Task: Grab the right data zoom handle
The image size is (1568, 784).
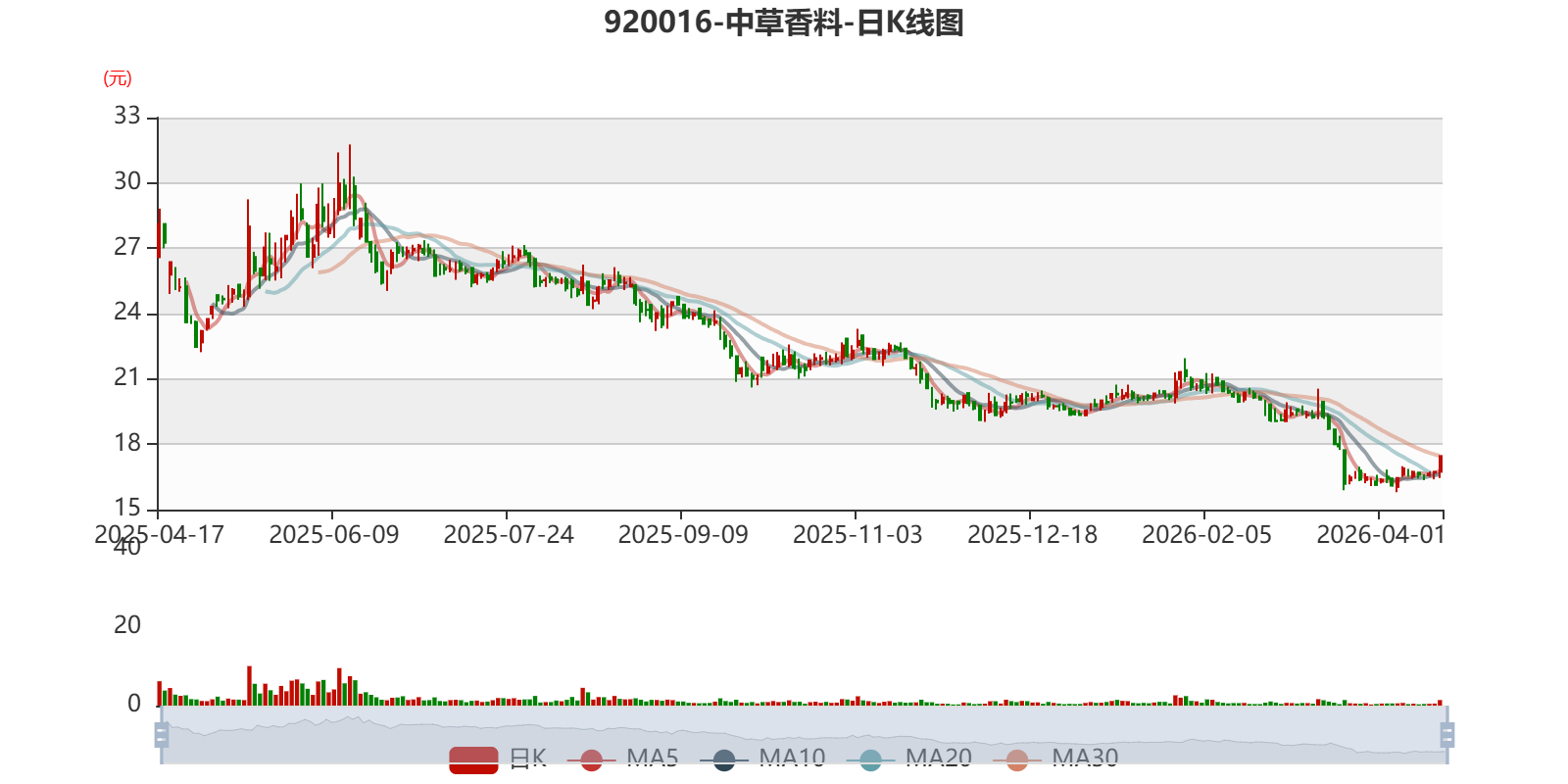Action: (x=1446, y=734)
